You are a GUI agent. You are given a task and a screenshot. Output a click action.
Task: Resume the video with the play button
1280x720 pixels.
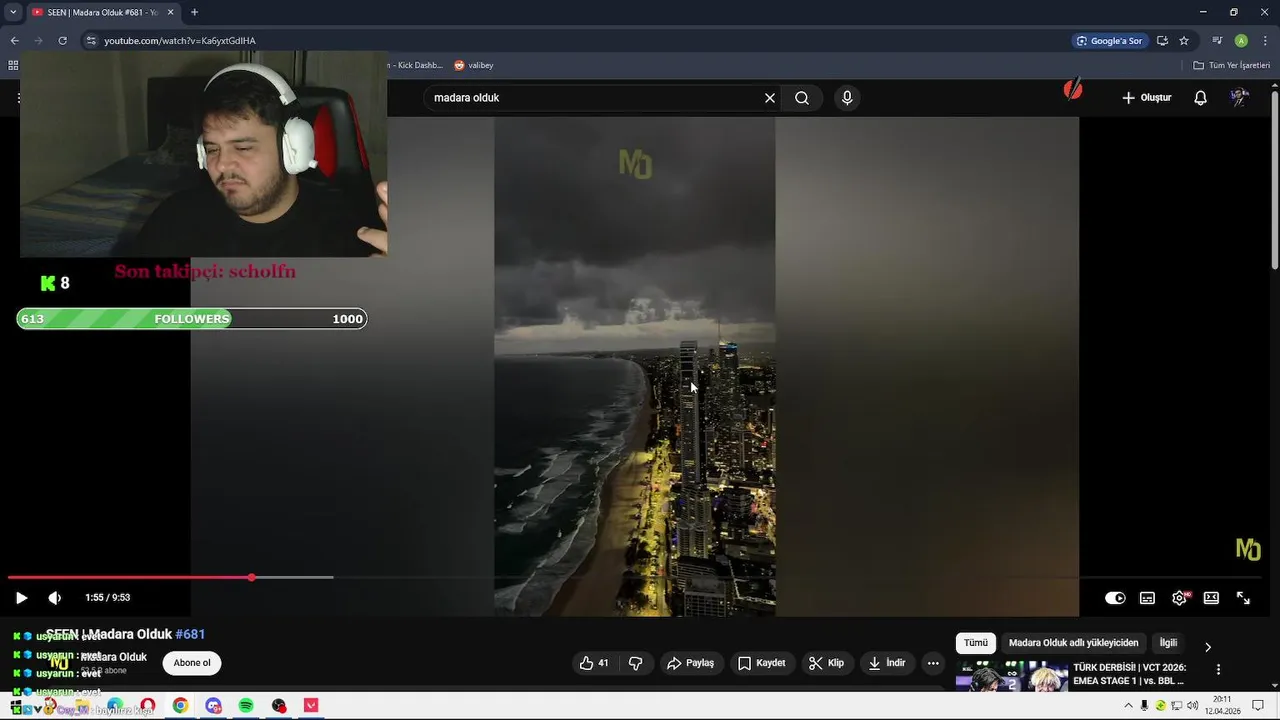tap(21, 598)
